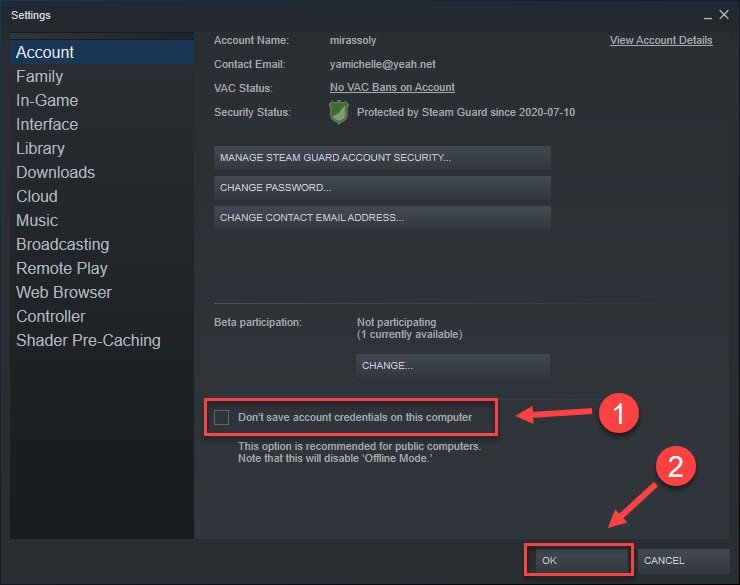Click Change Contact Email Address button

pyautogui.click(x=382, y=218)
